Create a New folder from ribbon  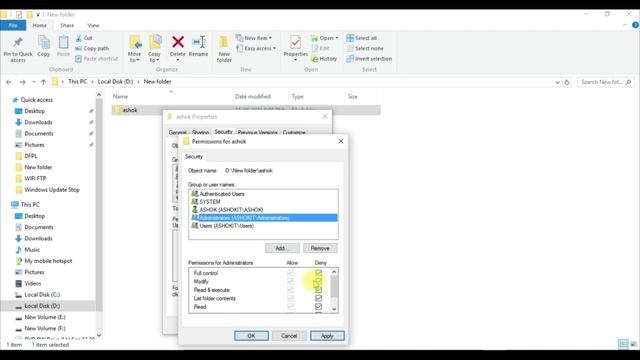pyautogui.click(x=224, y=49)
